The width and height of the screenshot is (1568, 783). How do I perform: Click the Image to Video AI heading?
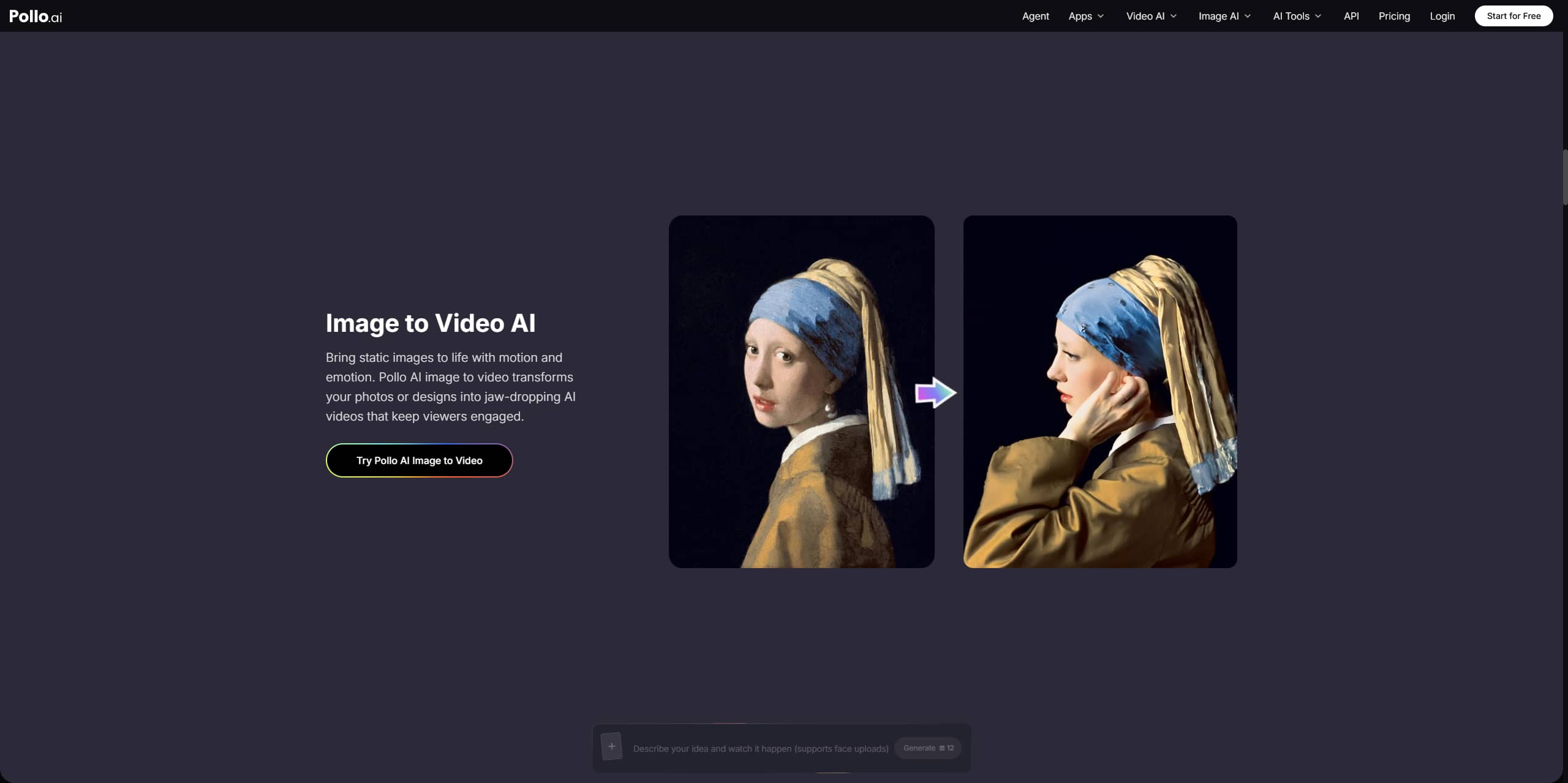point(431,323)
